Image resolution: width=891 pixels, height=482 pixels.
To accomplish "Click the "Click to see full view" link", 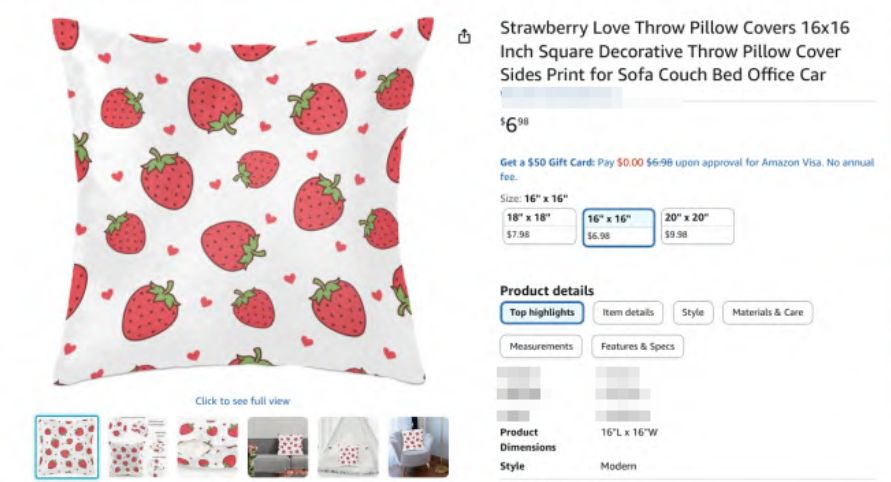I will click(242, 401).
